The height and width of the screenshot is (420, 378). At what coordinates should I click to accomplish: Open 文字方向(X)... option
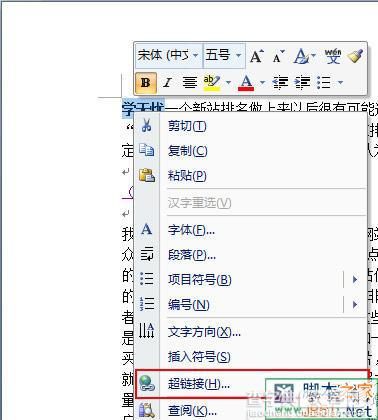250,332
